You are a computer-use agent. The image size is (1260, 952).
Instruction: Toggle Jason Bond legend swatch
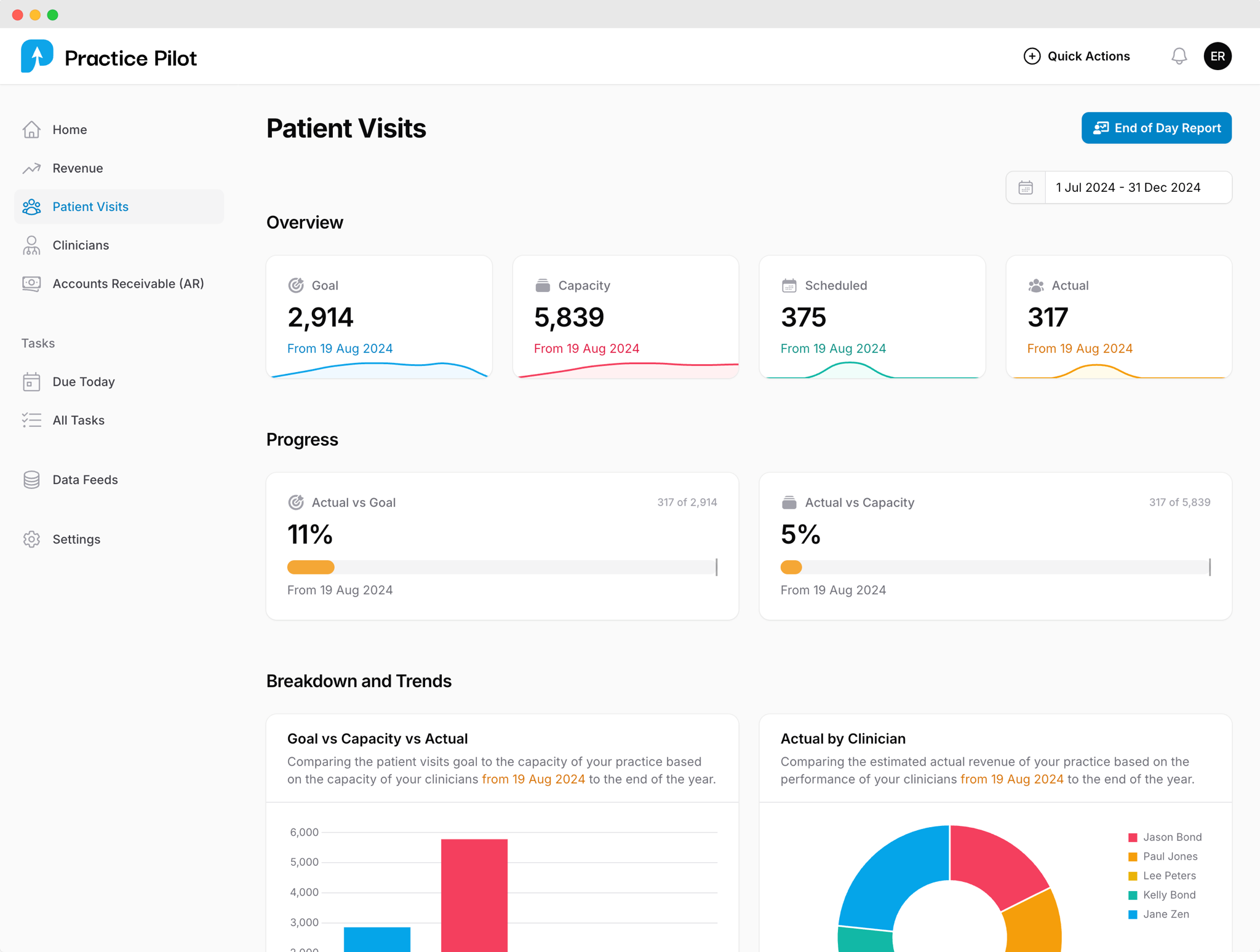click(1133, 838)
